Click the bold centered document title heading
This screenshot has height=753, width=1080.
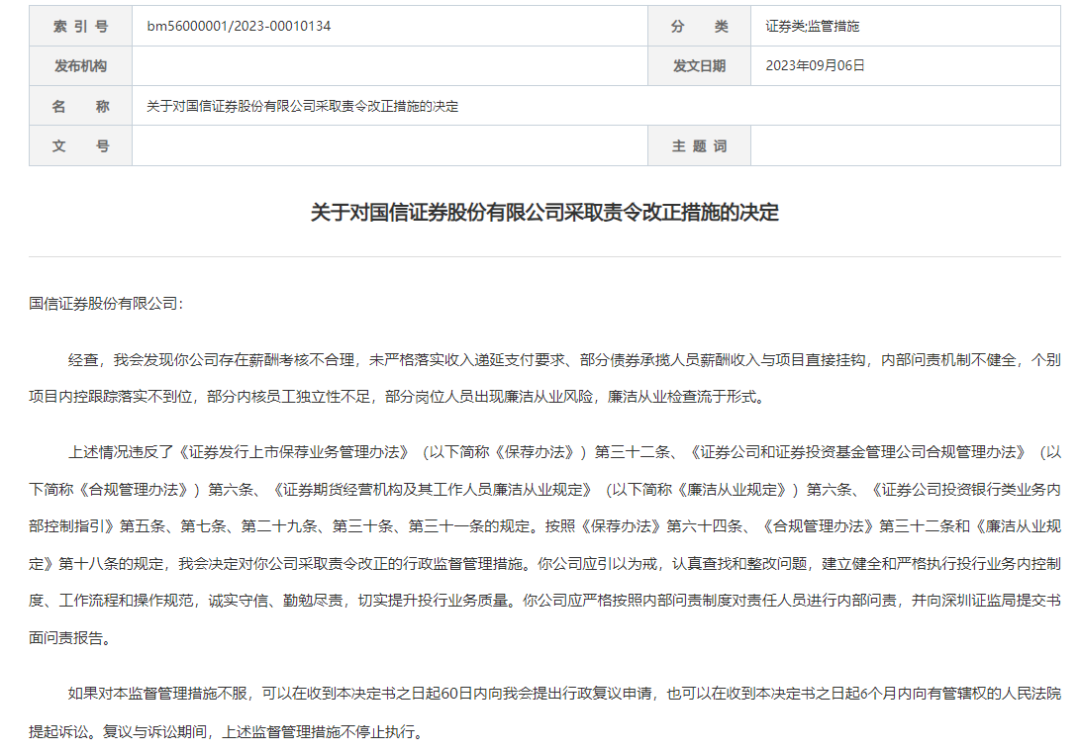point(544,212)
